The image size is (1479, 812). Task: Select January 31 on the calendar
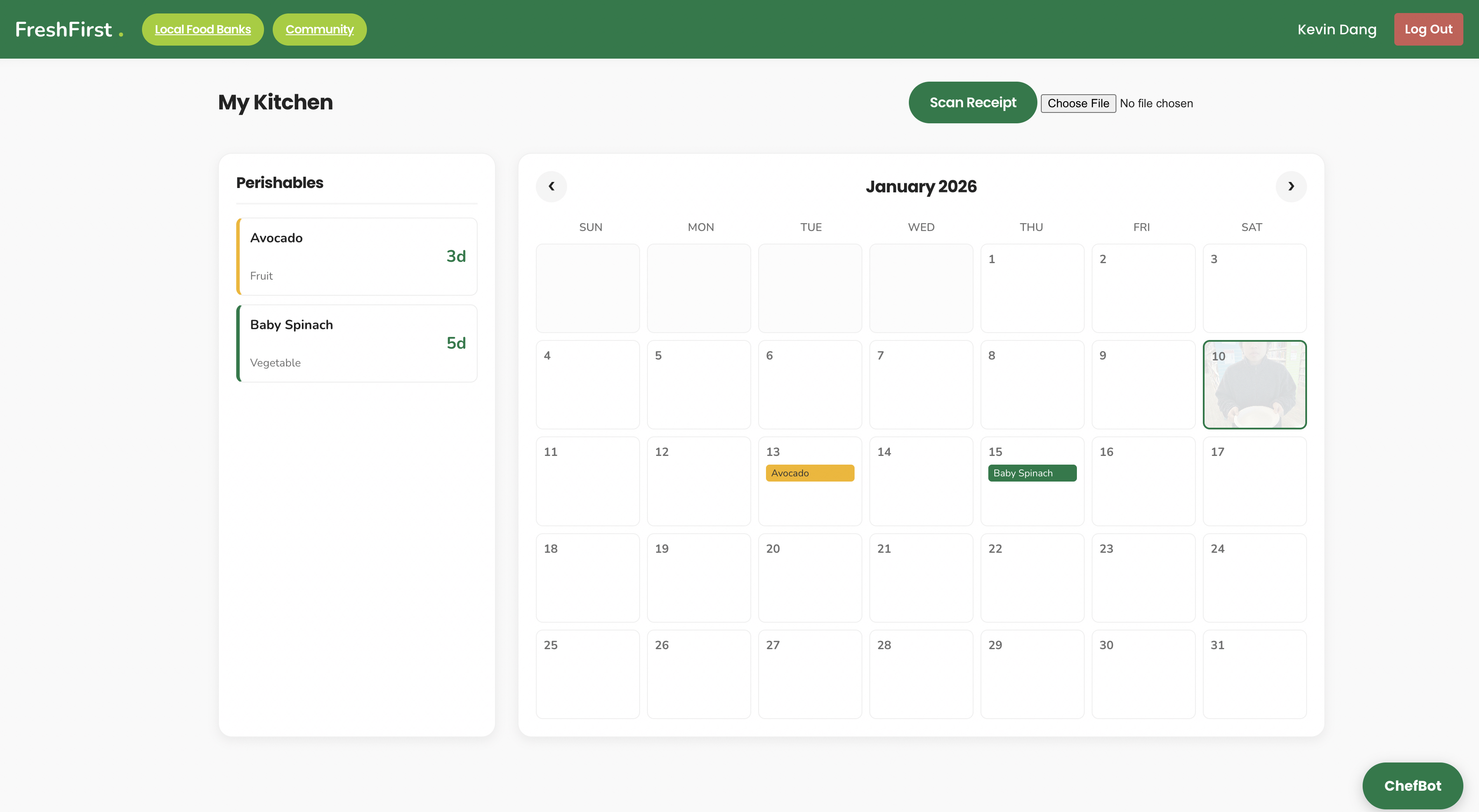[x=1255, y=673]
